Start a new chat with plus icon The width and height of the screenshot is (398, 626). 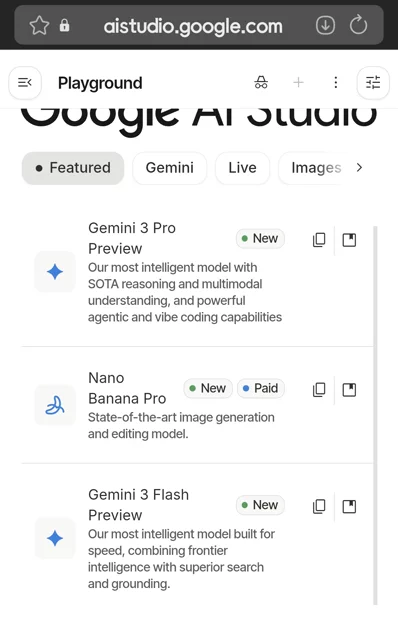[x=298, y=83]
